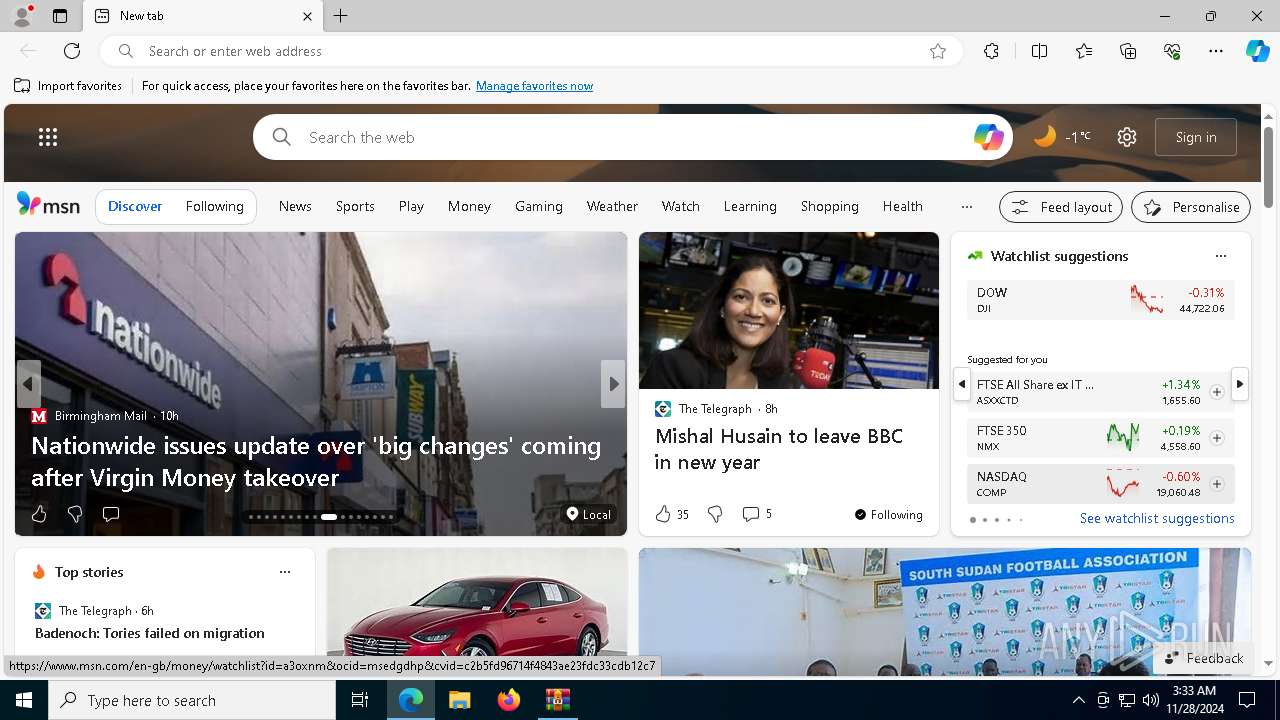
Task: Click the Sign in button
Action: tap(1196, 137)
